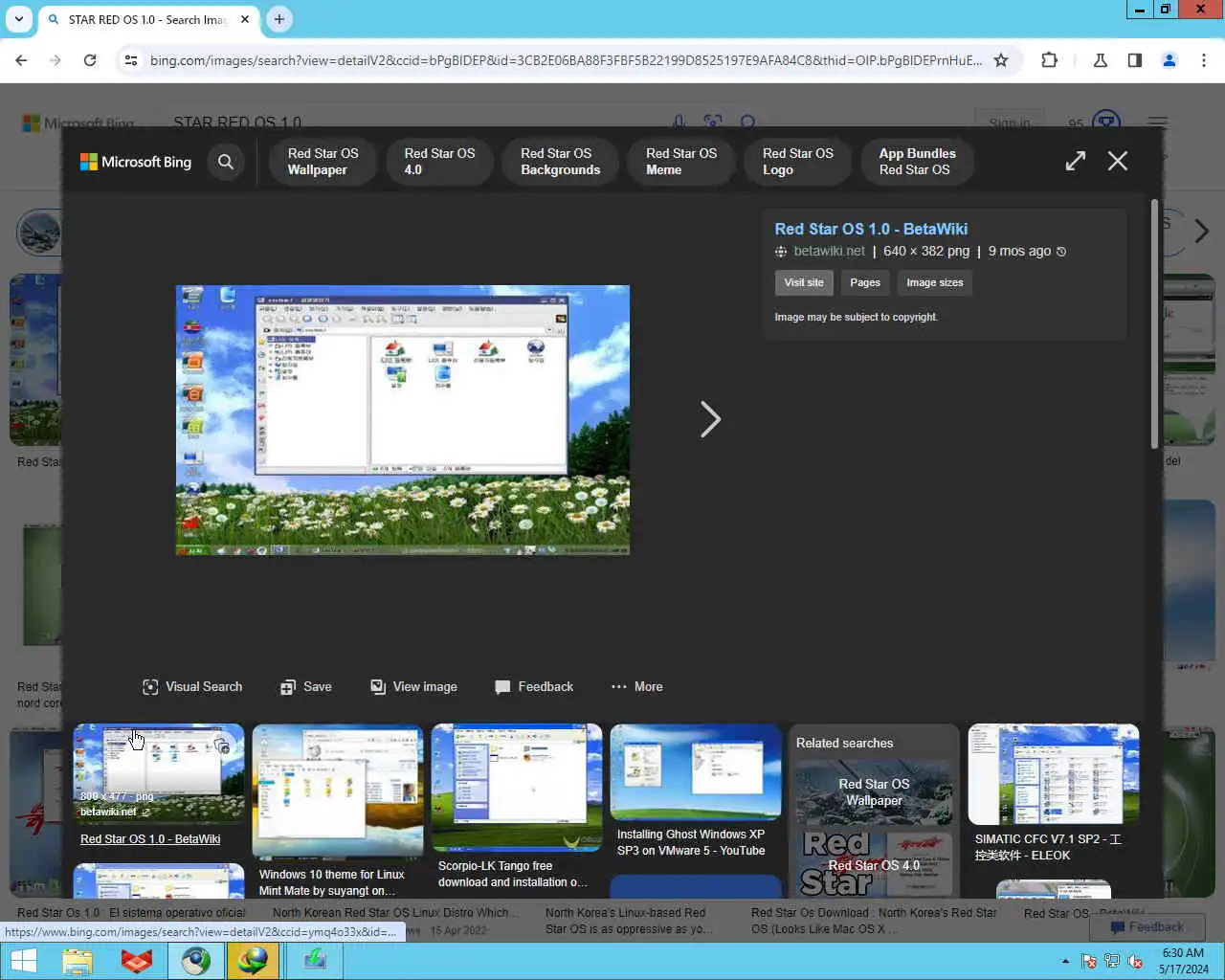Open Red Star OS 1.0 - BetaWiki title link
Image resolution: width=1225 pixels, height=980 pixels.
coord(871,229)
